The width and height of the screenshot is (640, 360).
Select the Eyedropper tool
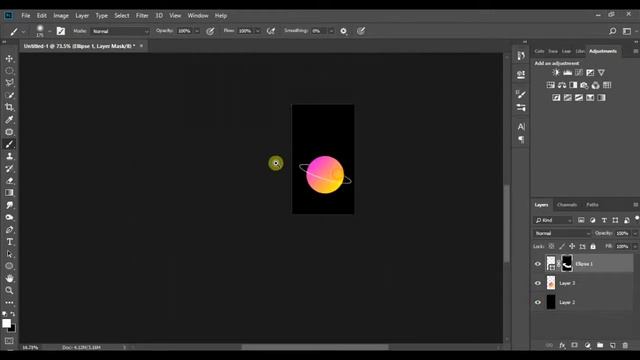coord(9,120)
